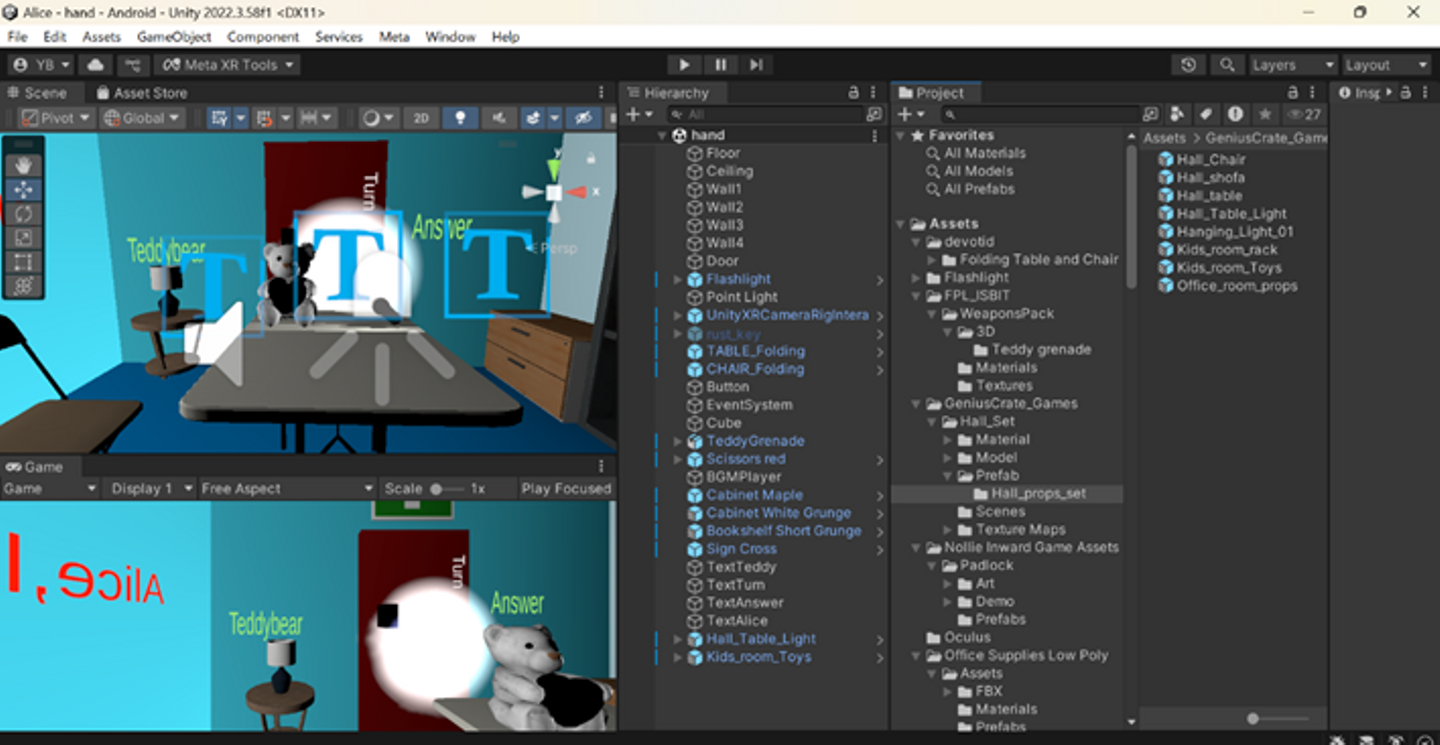
Task: Open the GameObject menu
Action: pos(174,37)
